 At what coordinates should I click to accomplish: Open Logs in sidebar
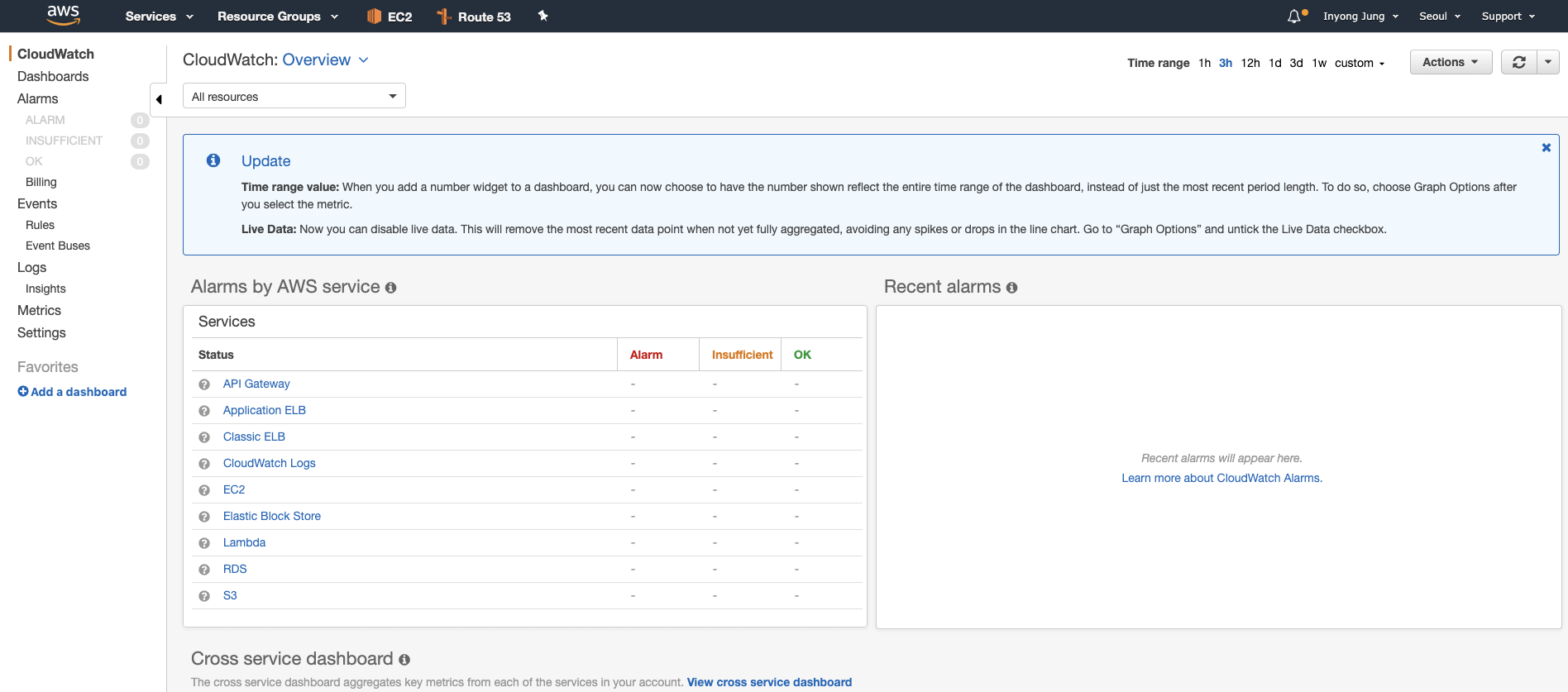click(x=32, y=267)
